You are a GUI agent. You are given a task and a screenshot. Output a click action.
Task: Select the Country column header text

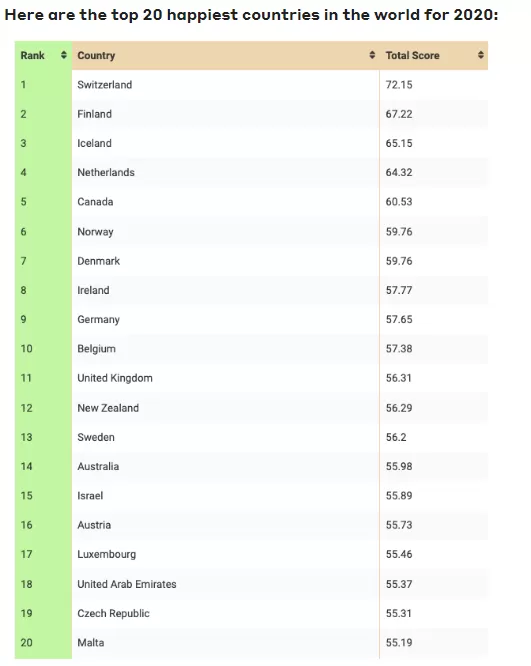coord(96,56)
